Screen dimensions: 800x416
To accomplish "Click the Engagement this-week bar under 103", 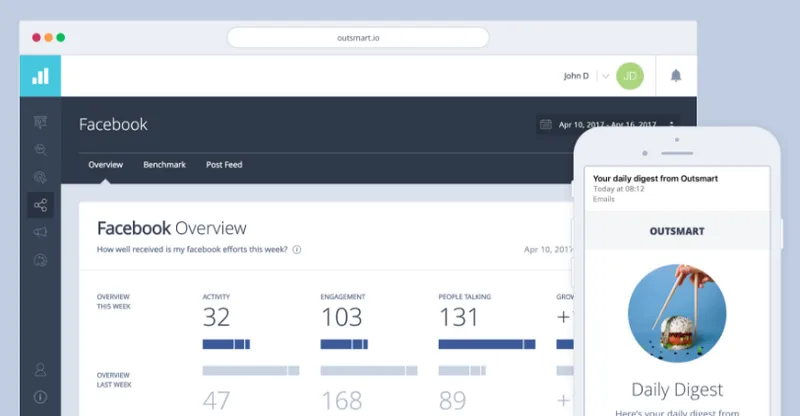I will coord(344,345).
